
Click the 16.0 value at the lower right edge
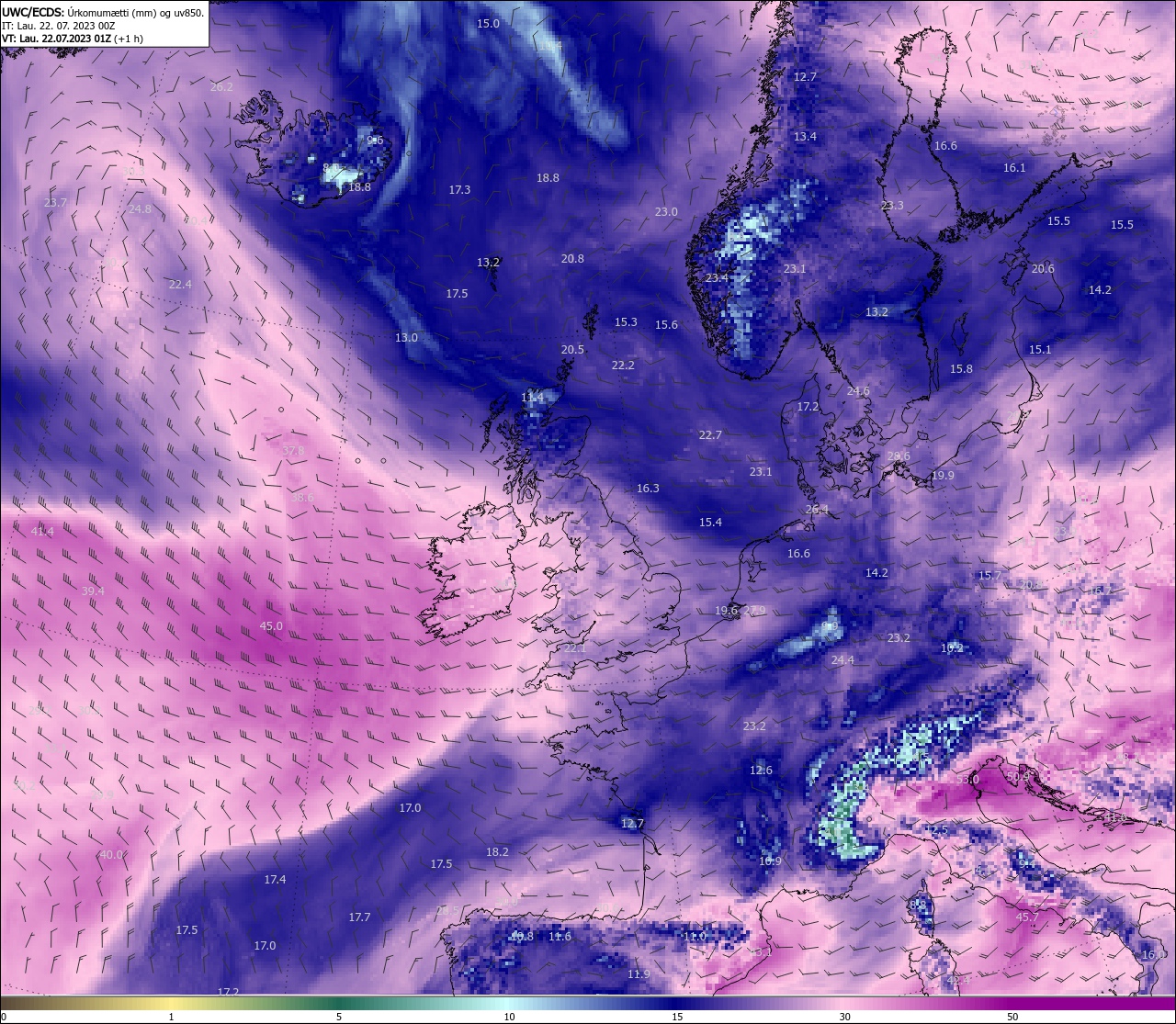(1153, 955)
